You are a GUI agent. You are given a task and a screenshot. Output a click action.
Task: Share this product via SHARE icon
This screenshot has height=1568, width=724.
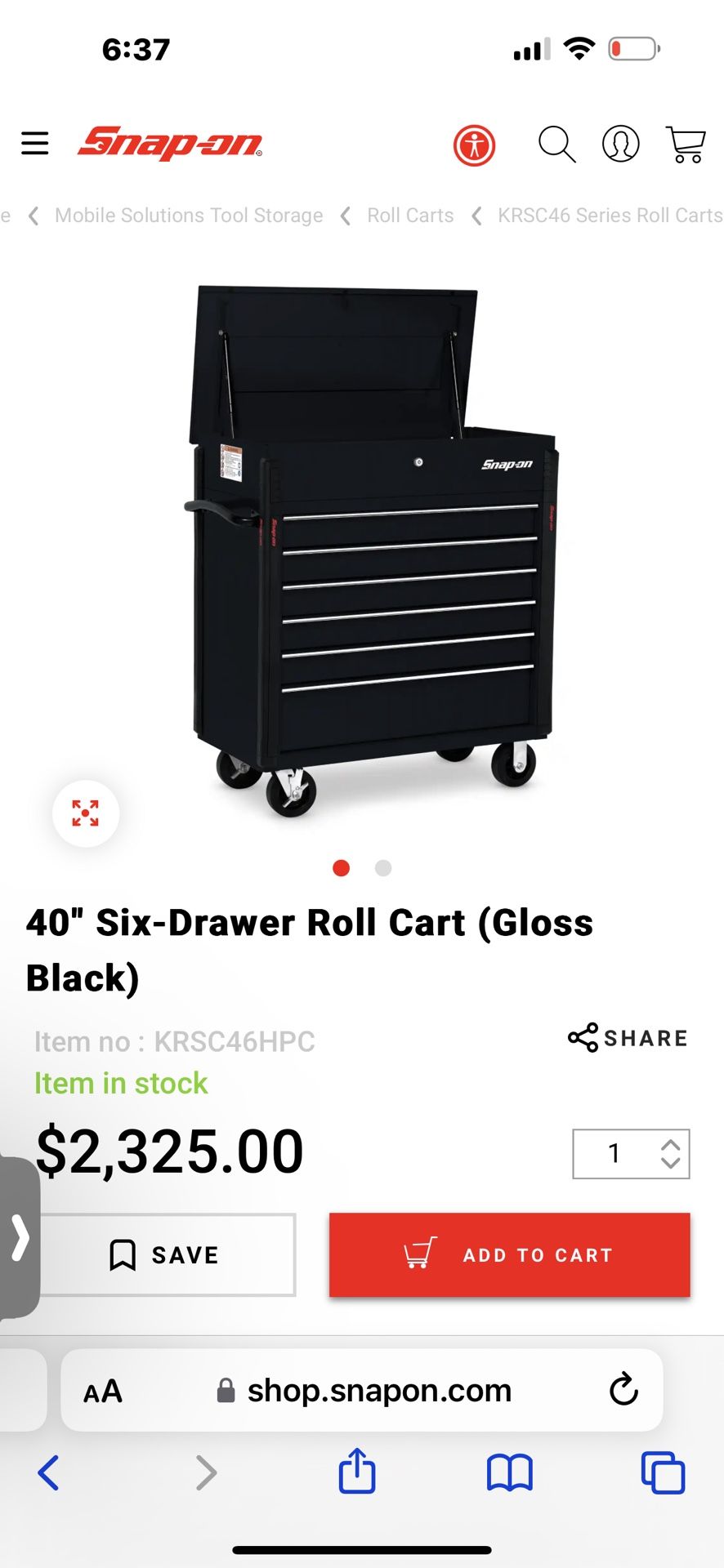pyautogui.click(x=628, y=1038)
